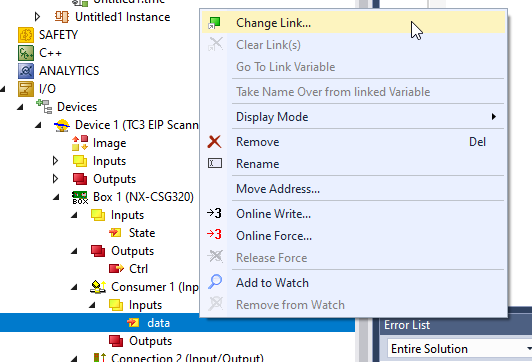Click the State input variable icon
Screen dimensions: 532x362
115,233
